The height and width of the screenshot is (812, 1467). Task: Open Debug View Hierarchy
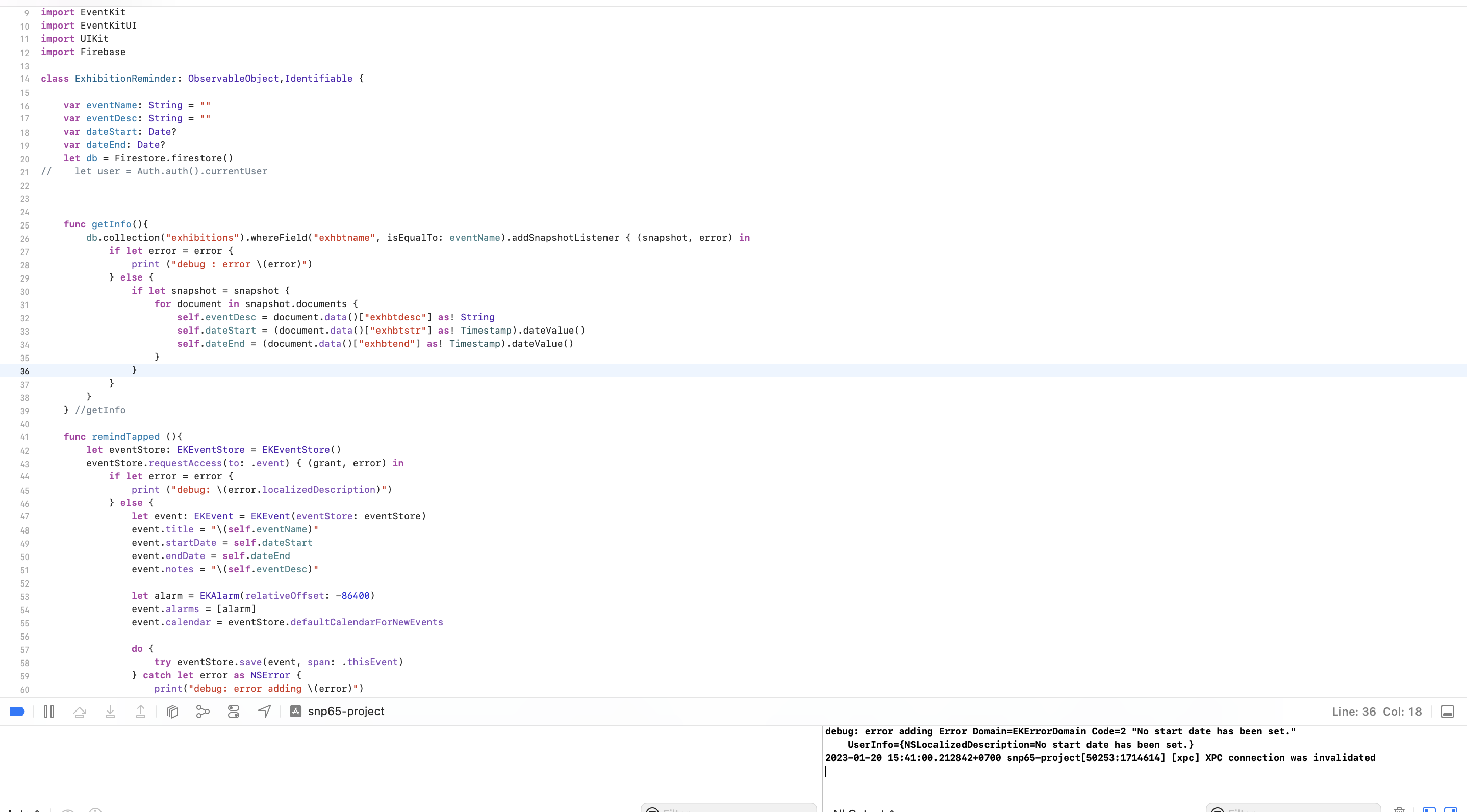pyautogui.click(x=172, y=711)
